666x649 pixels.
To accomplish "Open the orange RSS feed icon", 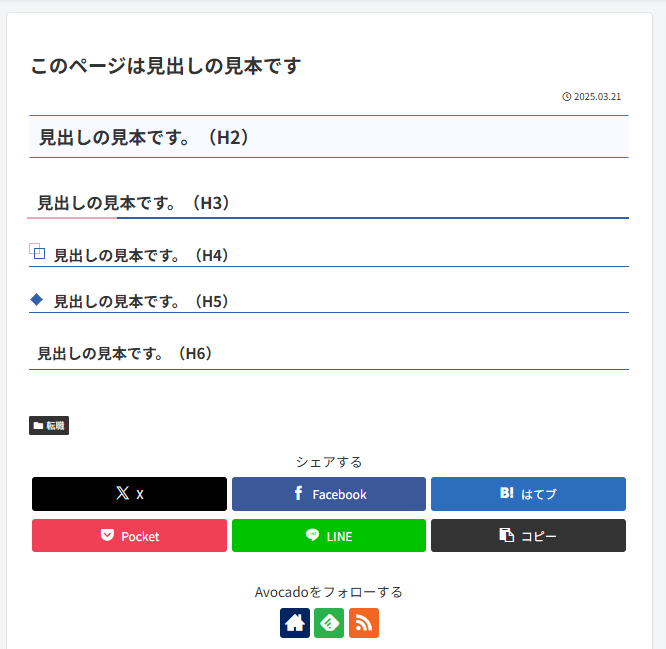I will 364,623.
